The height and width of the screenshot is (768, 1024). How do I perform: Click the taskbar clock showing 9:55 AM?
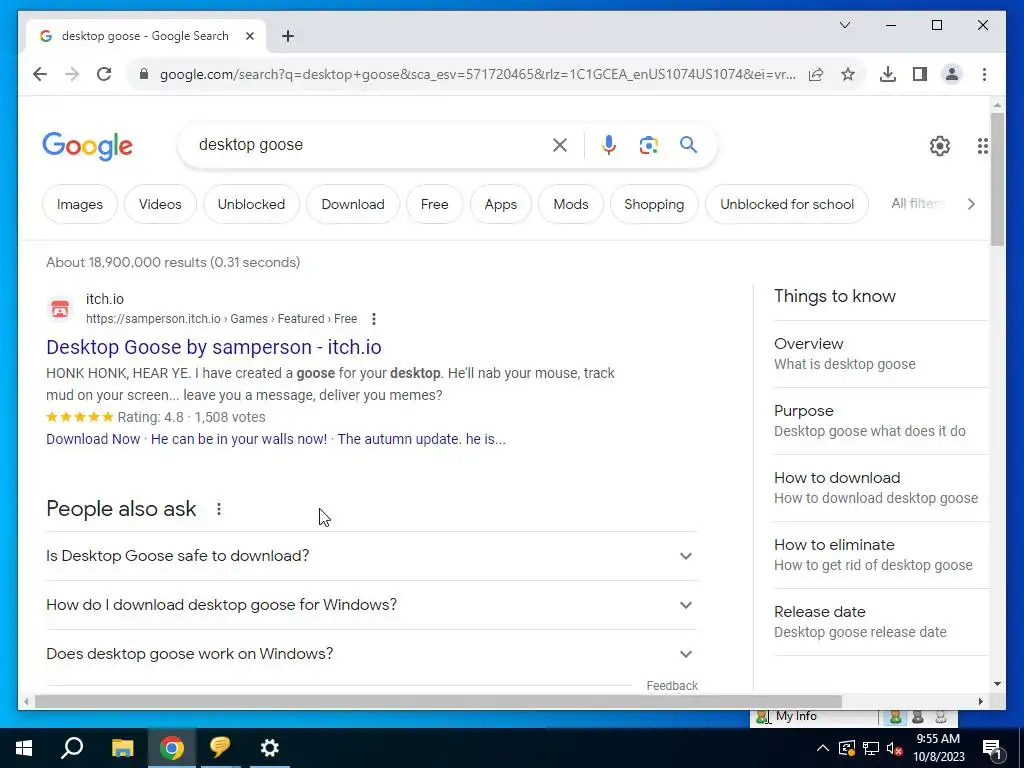938,748
